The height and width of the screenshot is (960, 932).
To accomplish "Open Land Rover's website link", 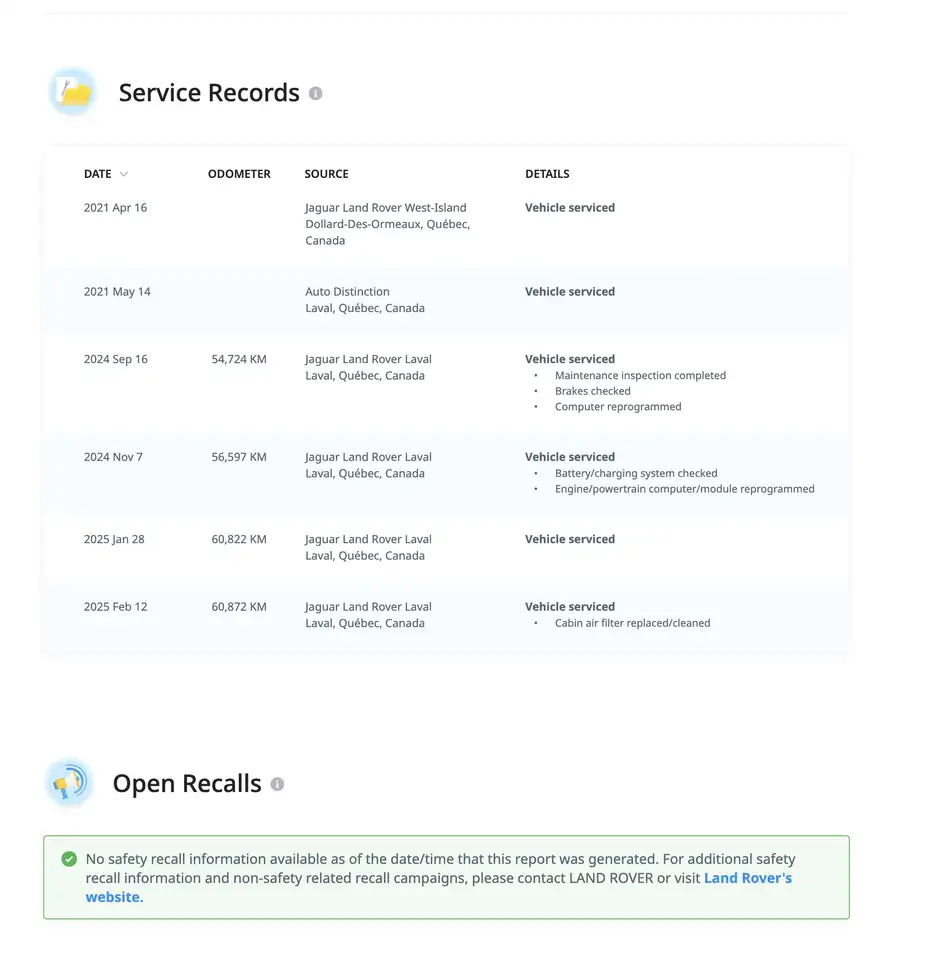I will tap(438, 887).
